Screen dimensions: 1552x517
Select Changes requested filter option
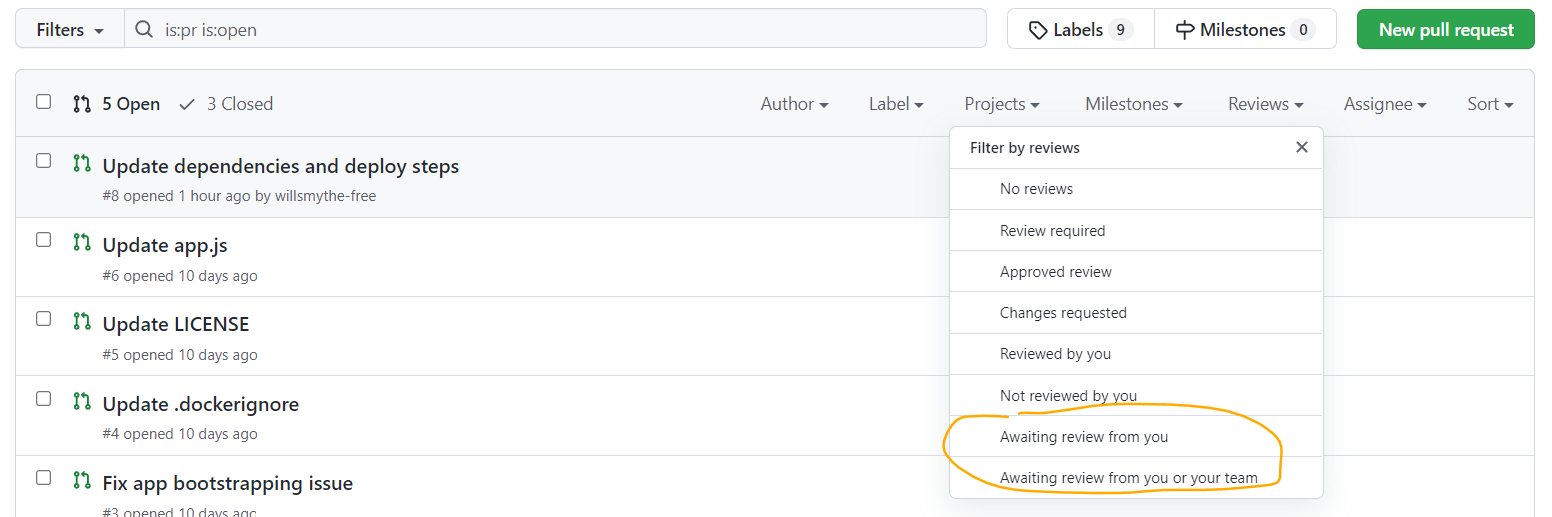tap(1136, 312)
